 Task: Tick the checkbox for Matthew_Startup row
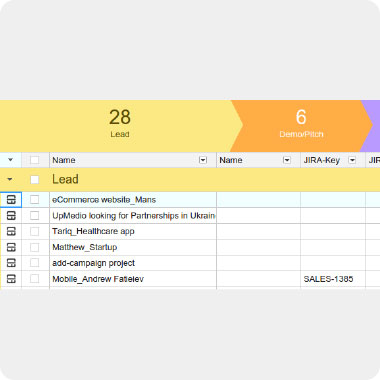[x=34, y=247]
